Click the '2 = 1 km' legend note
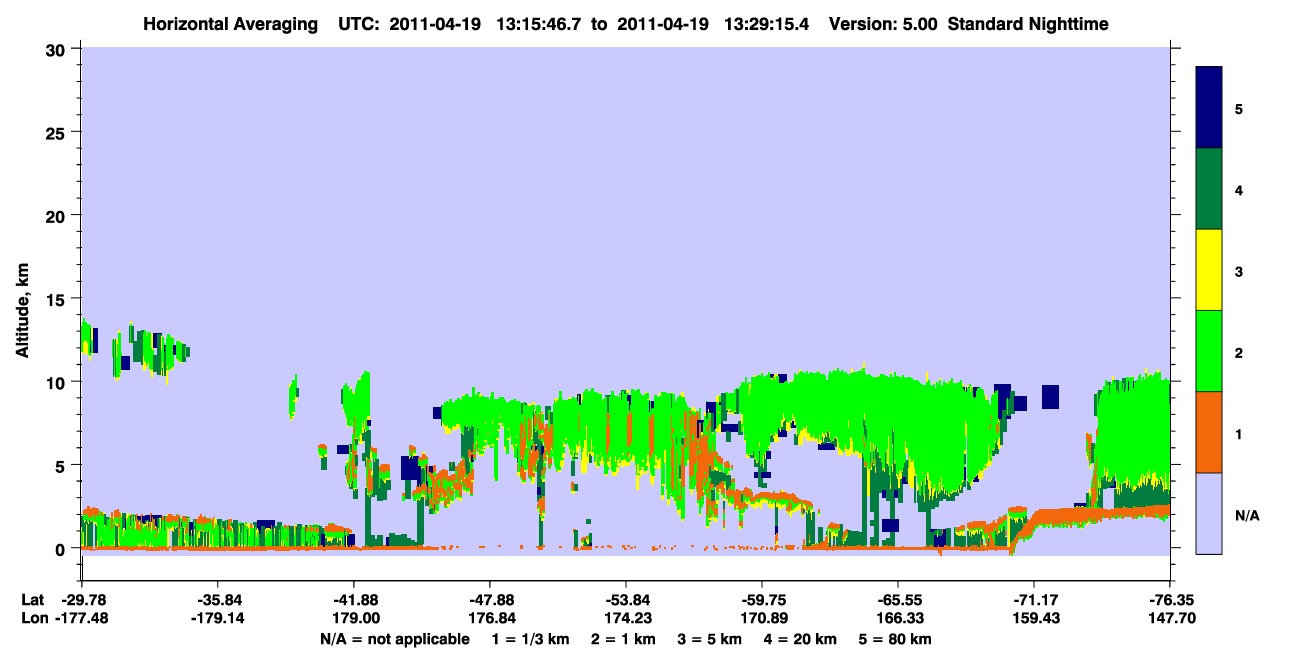This screenshot has width=1300, height=667. tap(623, 639)
